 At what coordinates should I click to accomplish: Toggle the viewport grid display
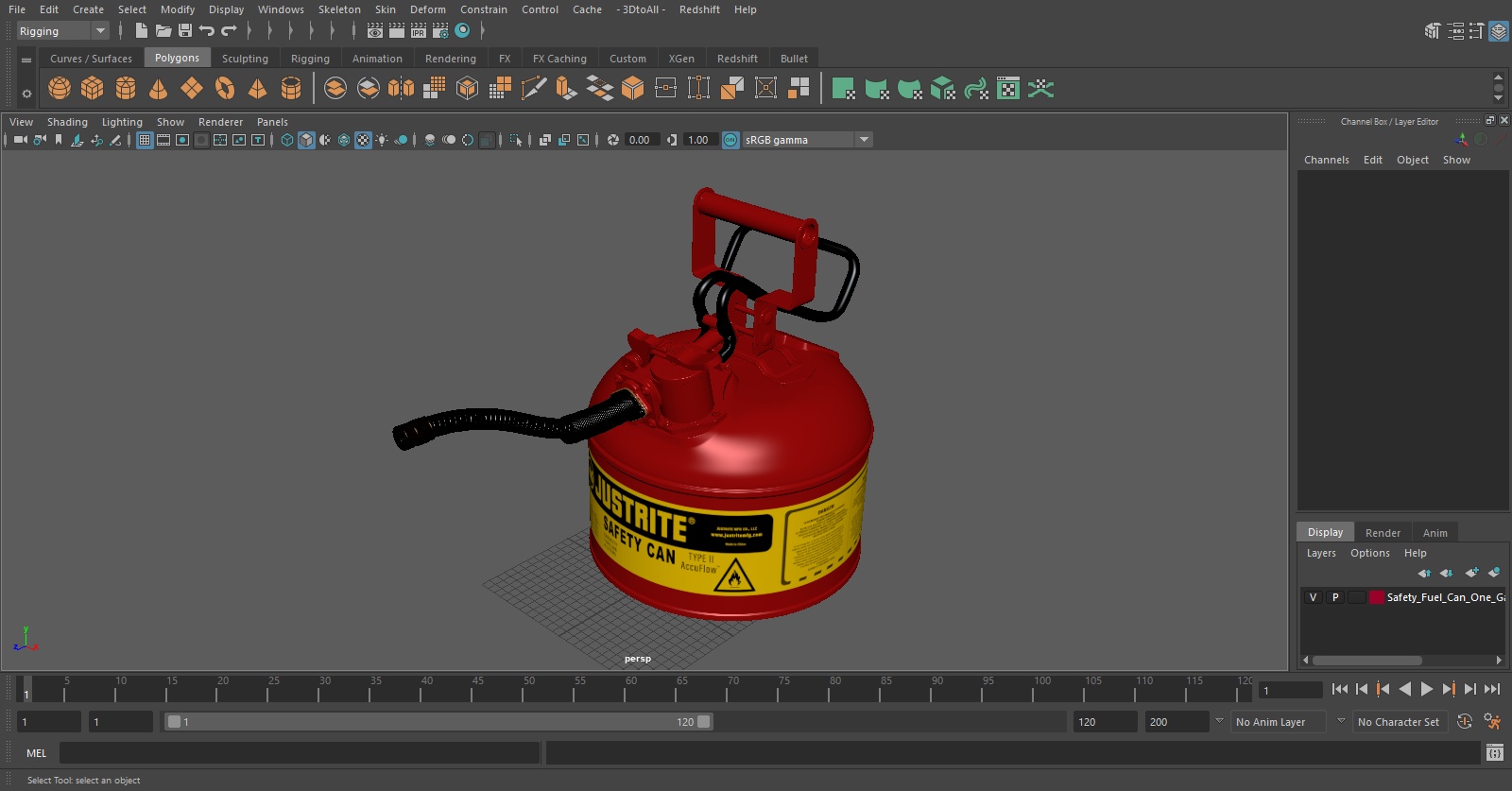pyautogui.click(x=145, y=140)
